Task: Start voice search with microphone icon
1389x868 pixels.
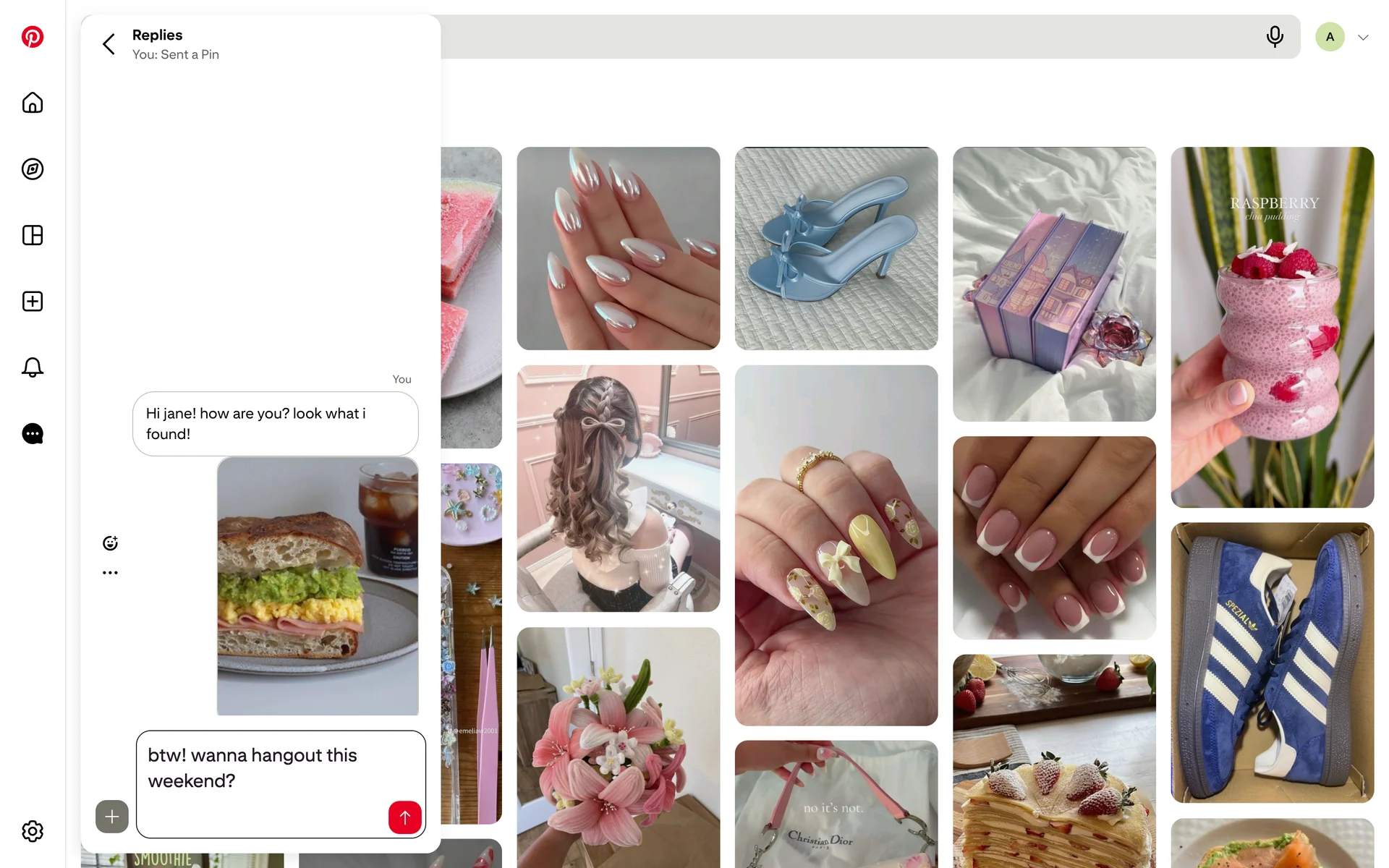Action: point(1275,36)
